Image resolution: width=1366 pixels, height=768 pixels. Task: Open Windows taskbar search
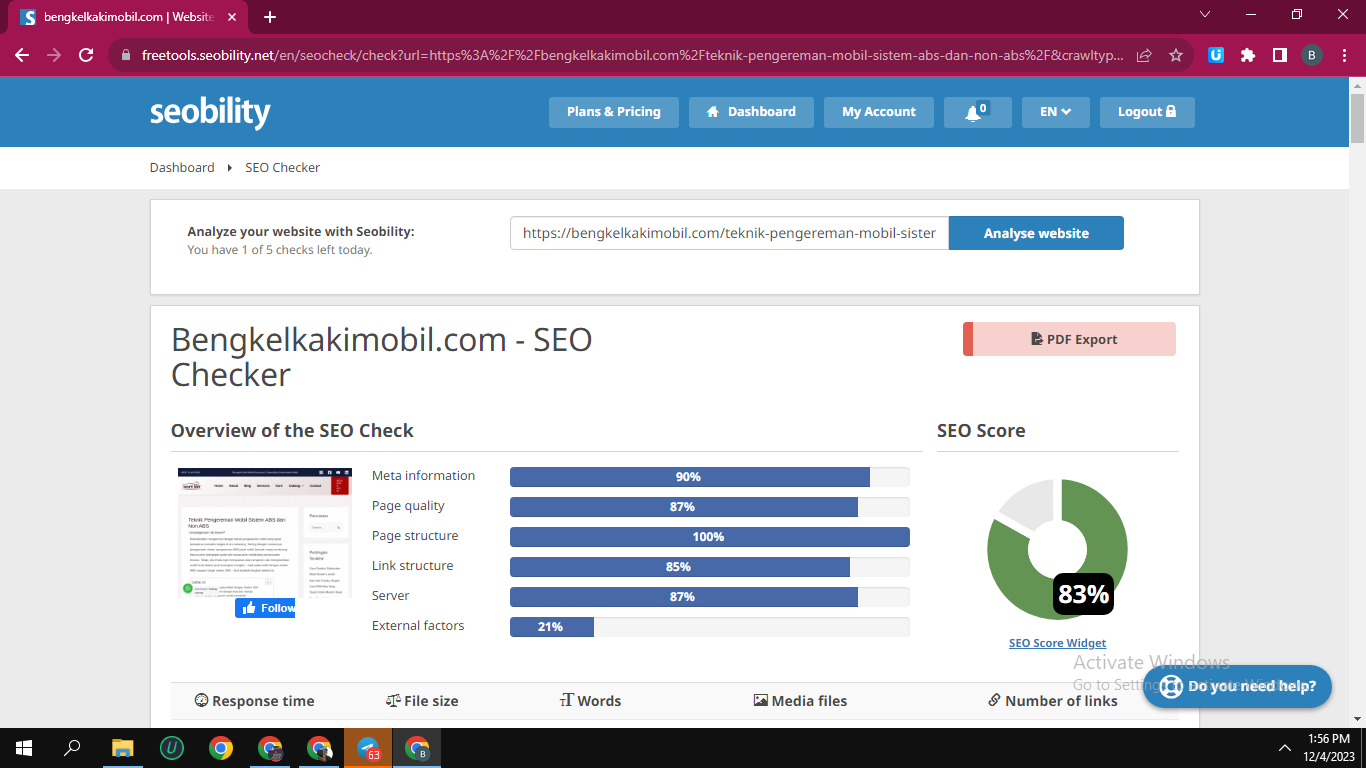[72, 748]
